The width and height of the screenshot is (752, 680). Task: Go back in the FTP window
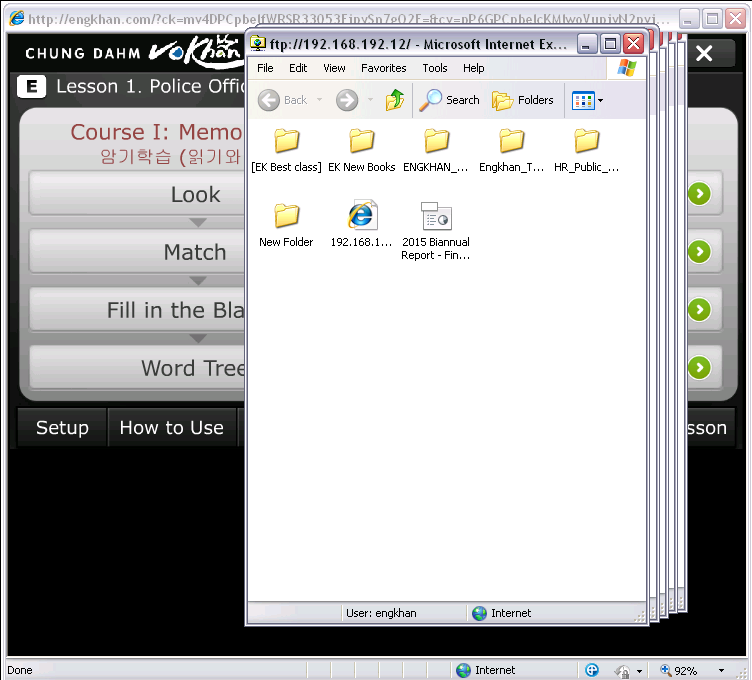(282, 100)
